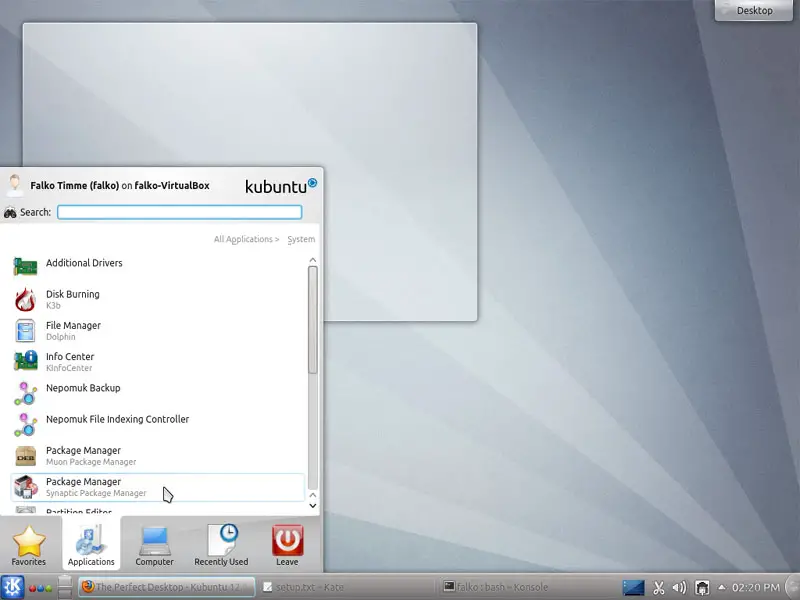Click the K menu launcher button
Screen dimensions: 800x600
[x=12, y=587]
